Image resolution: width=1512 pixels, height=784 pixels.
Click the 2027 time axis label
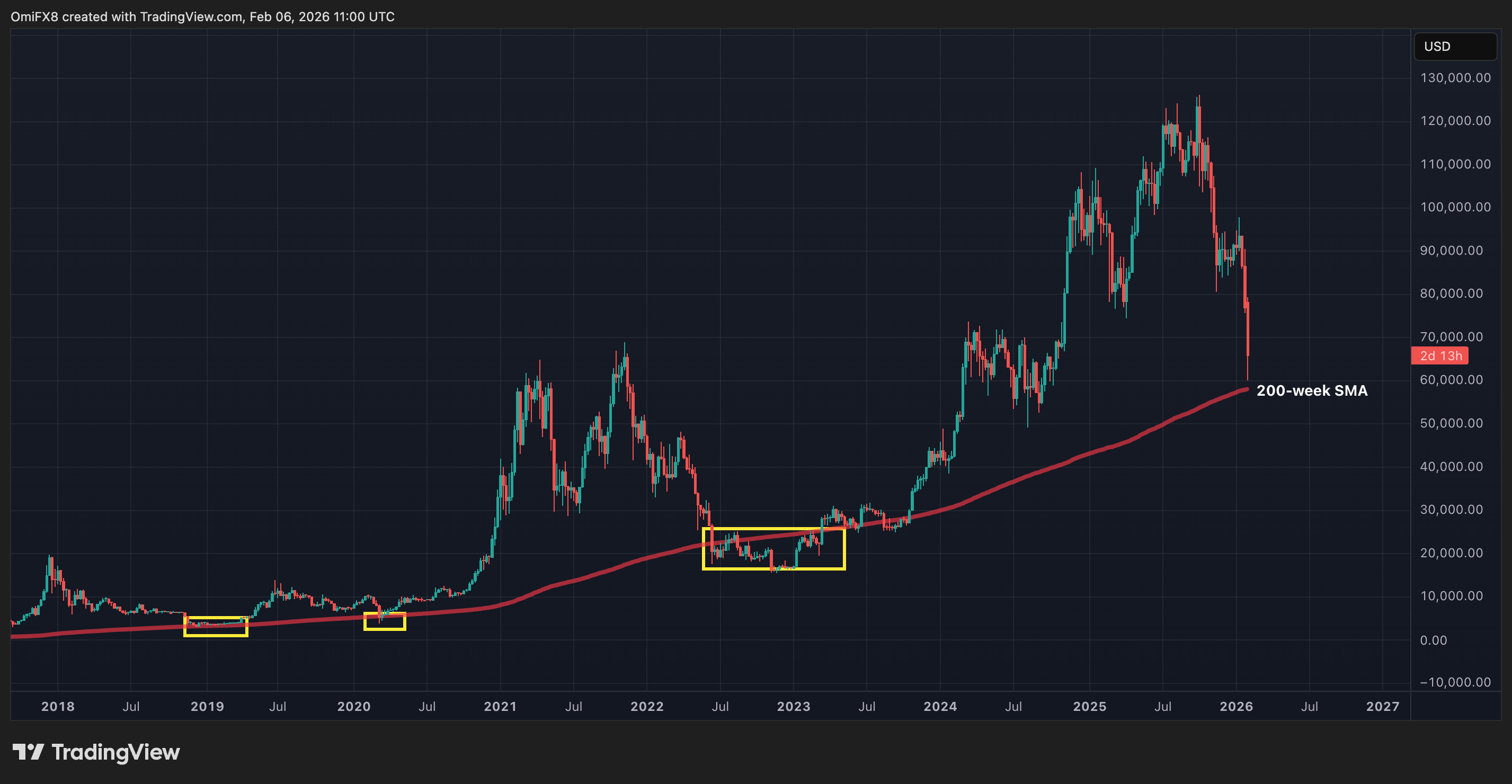[x=1382, y=707]
